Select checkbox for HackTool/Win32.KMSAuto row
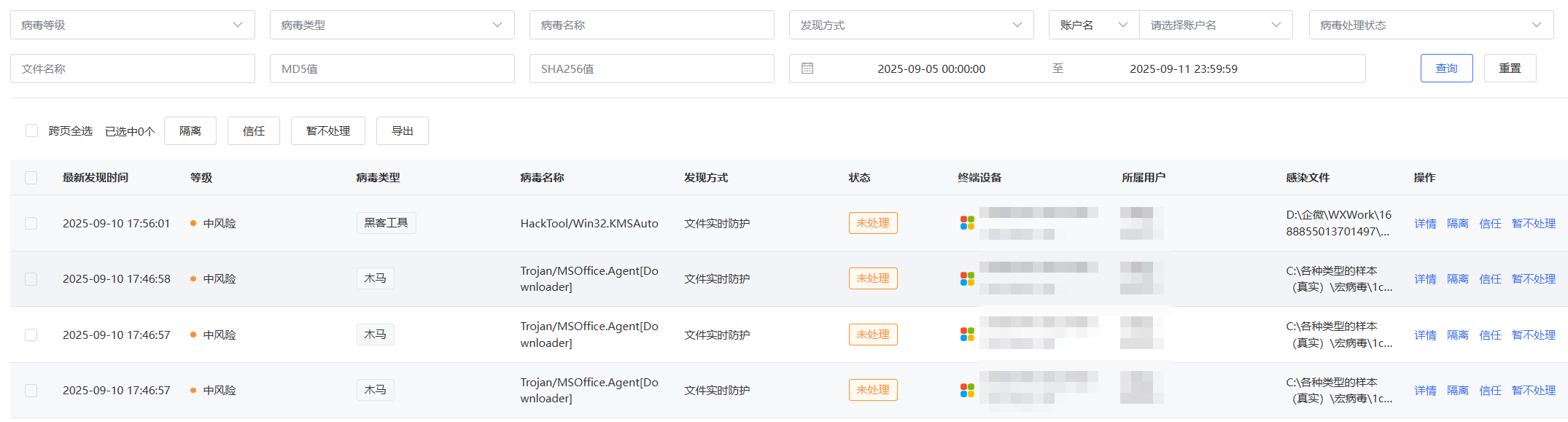Viewport: 1568px width, 422px height. [x=31, y=223]
